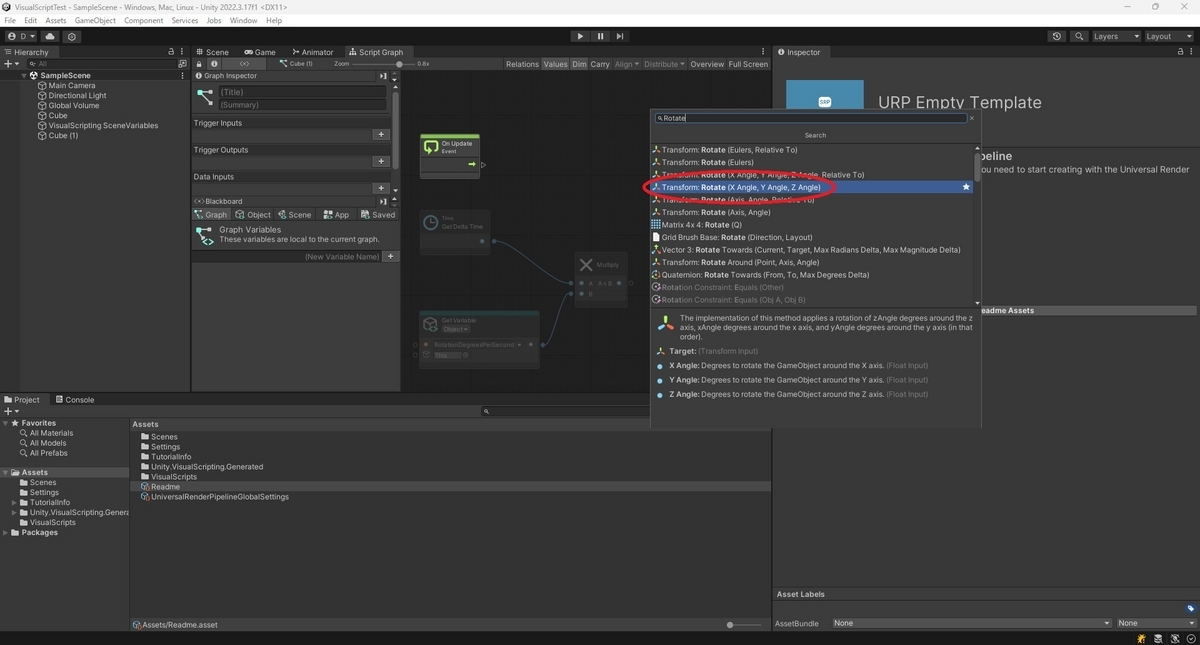The width and height of the screenshot is (1200, 645).
Task: Toggle the Graph Inspector info button
Action: pos(214,64)
